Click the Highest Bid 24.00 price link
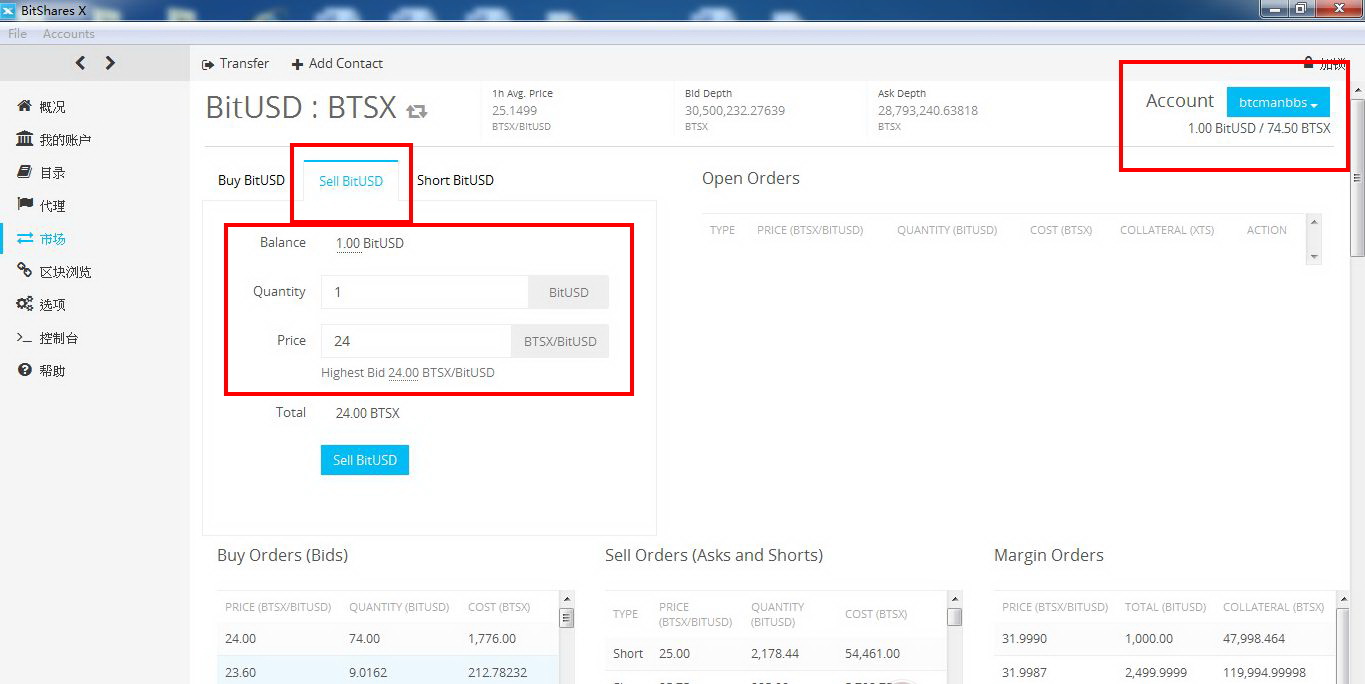This screenshot has height=684, width=1365. coord(403,372)
